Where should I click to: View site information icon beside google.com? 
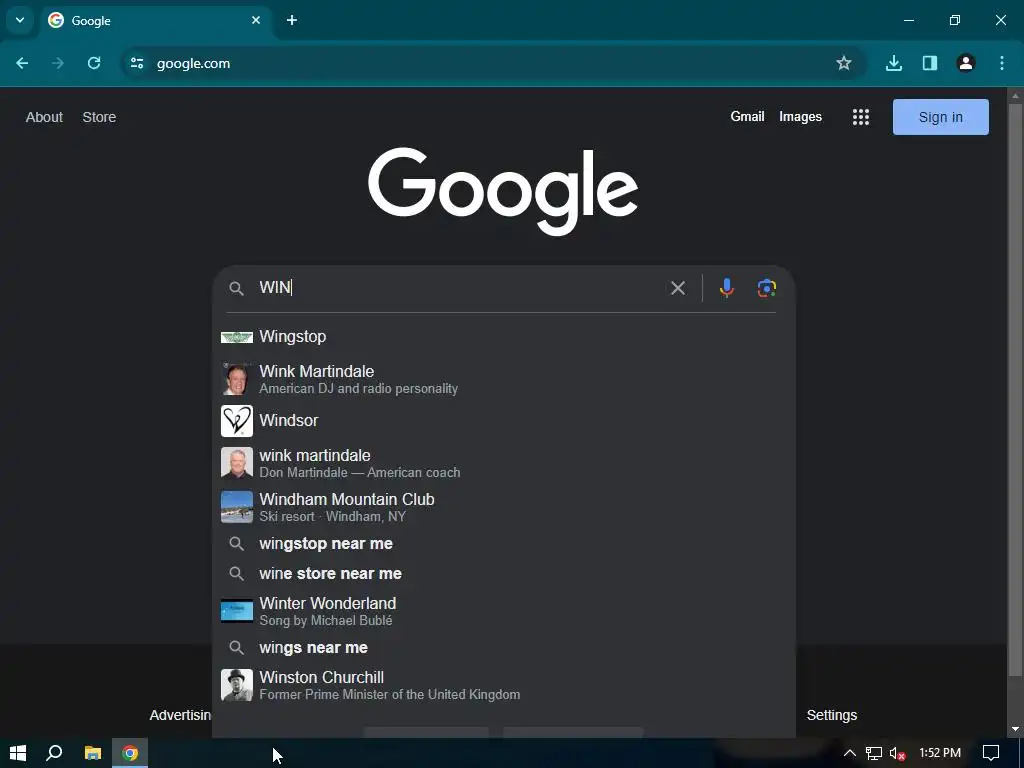[x=136, y=63]
